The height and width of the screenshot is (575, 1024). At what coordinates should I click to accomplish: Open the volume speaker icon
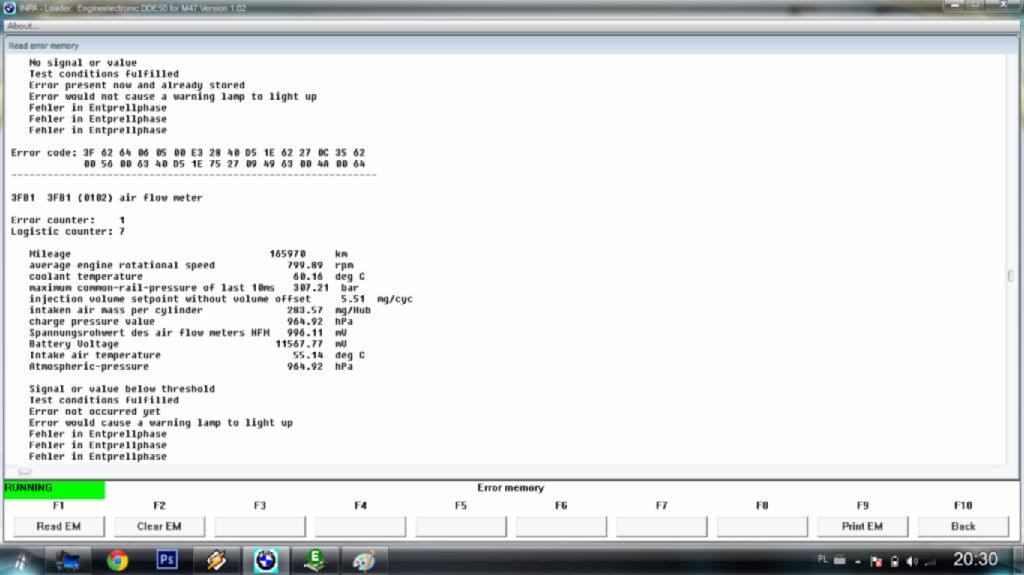coord(912,561)
